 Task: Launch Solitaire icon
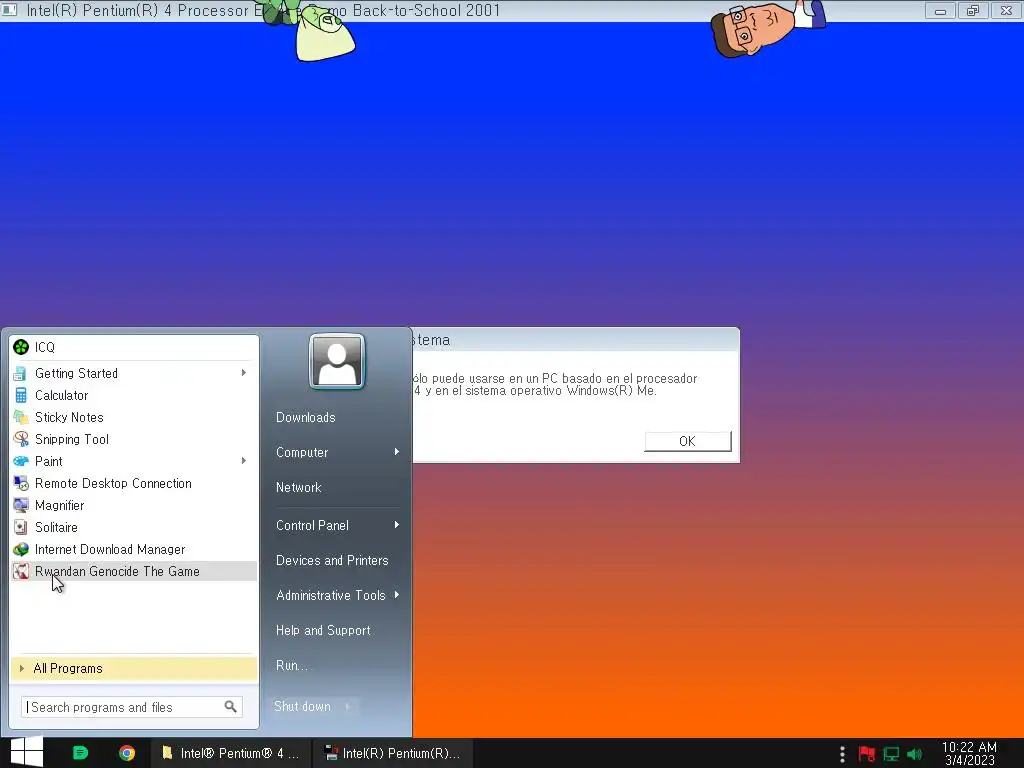(x=21, y=527)
